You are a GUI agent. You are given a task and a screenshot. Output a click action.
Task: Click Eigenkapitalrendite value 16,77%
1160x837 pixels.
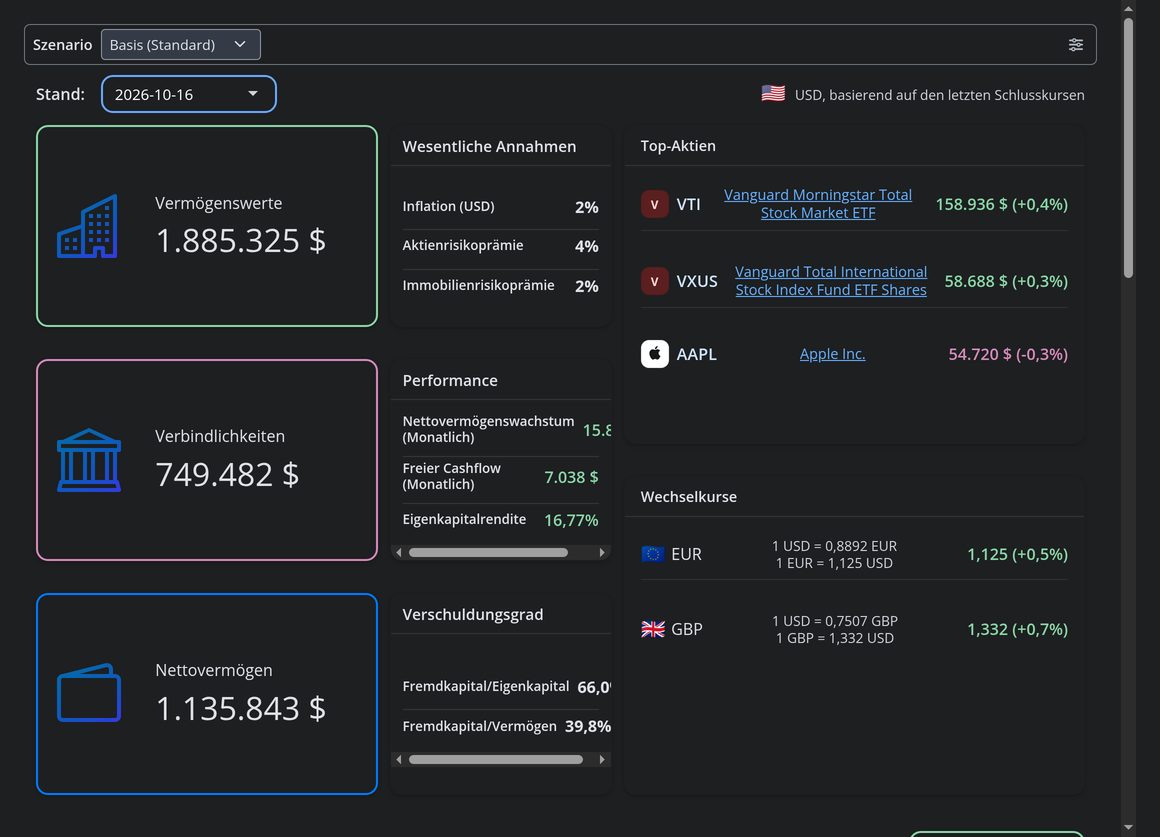click(x=571, y=520)
